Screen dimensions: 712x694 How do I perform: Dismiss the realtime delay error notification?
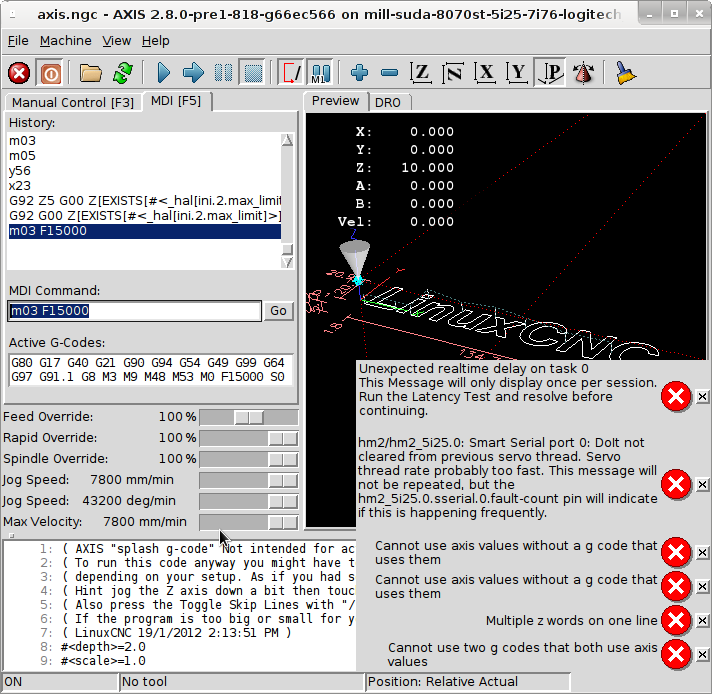[x=702, y=397]
